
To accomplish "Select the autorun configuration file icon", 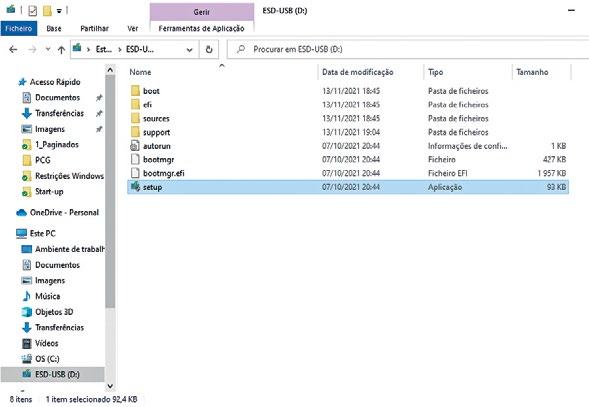I will coord(135,145).
